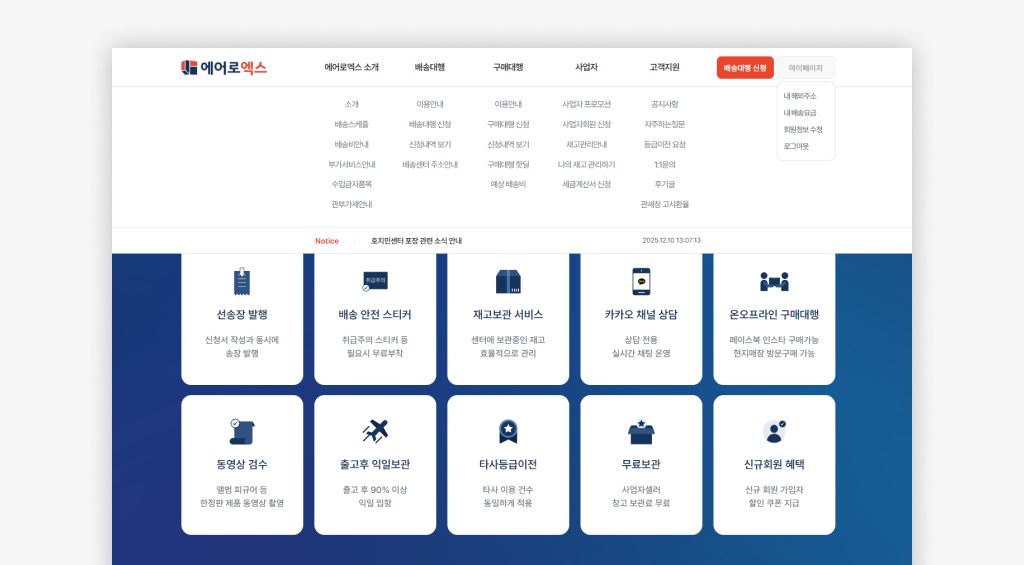Select 회원정보 수정 in 마이페이지 menu

pyautogui.click(x=803, y=129)
